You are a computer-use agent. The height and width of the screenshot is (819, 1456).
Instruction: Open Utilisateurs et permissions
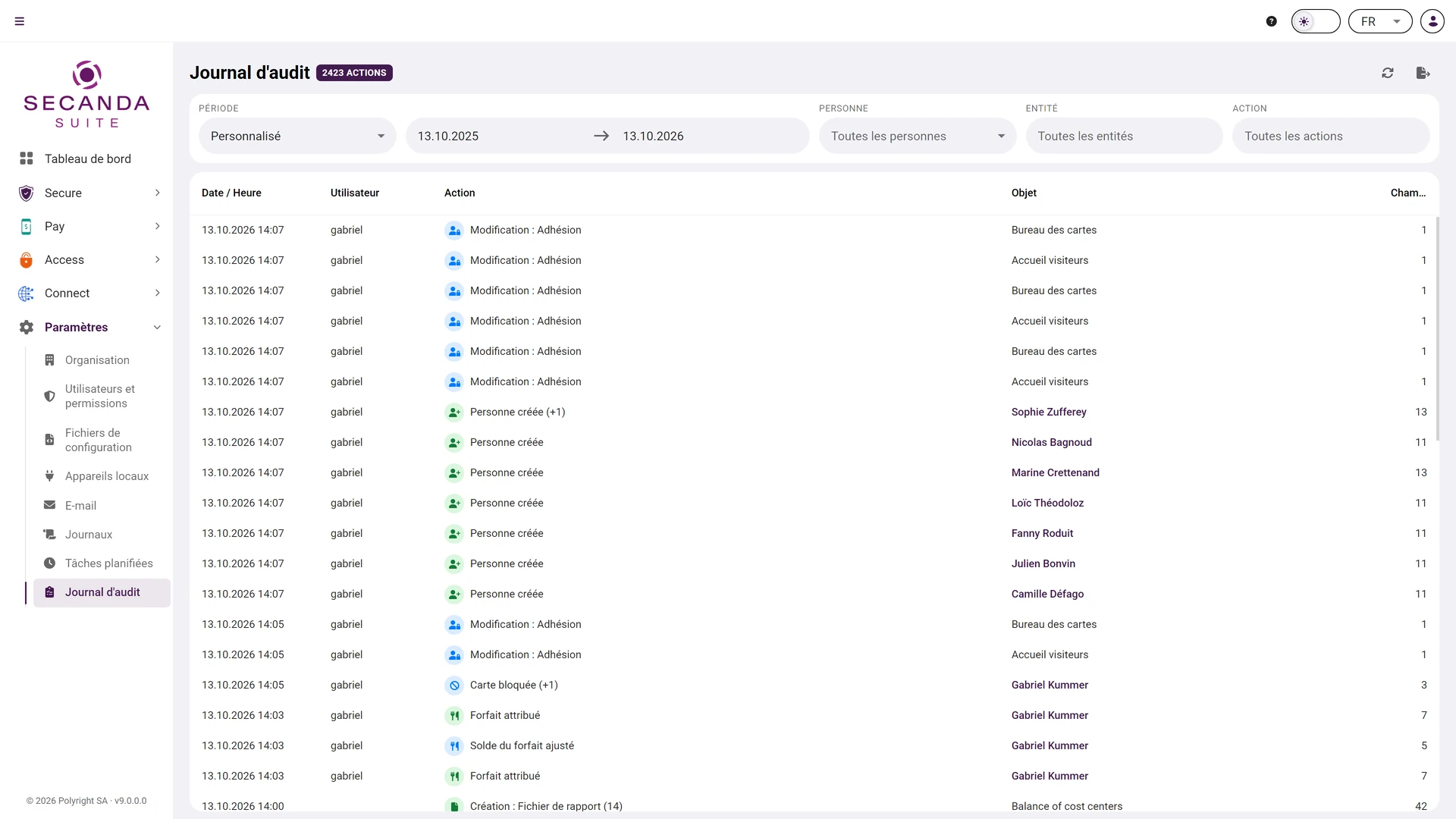(x=102, y=396)
